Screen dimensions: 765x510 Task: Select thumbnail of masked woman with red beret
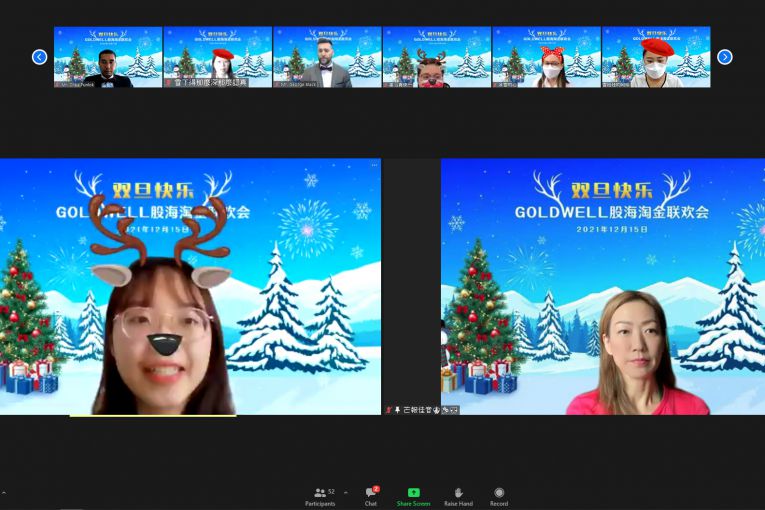point(656,57)
